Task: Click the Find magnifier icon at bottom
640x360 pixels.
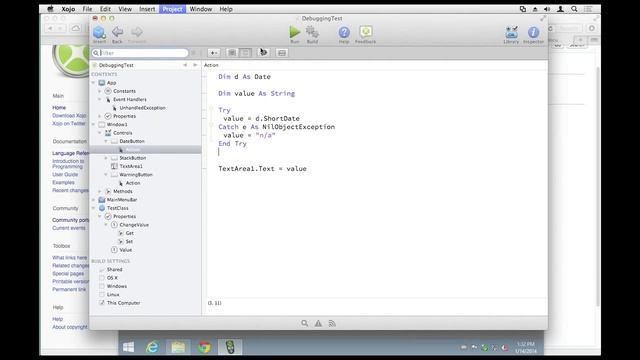Action: pos(304,323)
